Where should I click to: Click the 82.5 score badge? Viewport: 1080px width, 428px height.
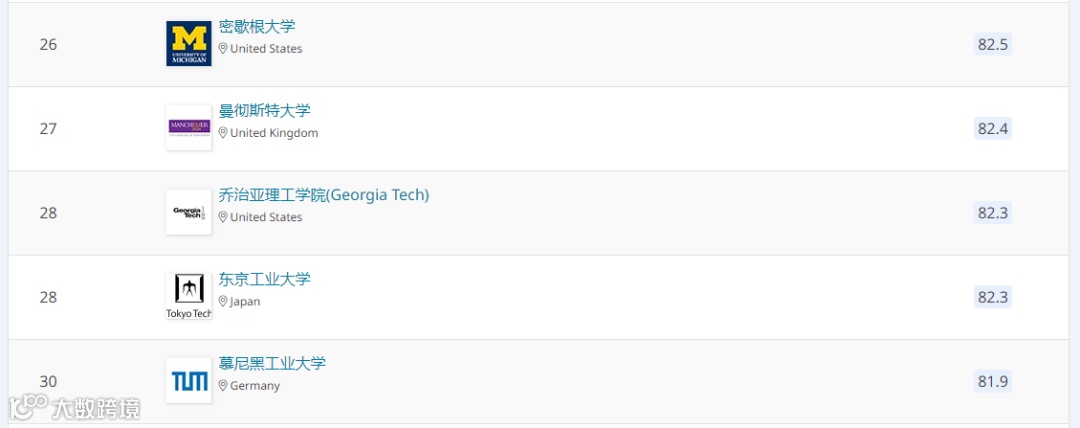click(x=992, y=44)
